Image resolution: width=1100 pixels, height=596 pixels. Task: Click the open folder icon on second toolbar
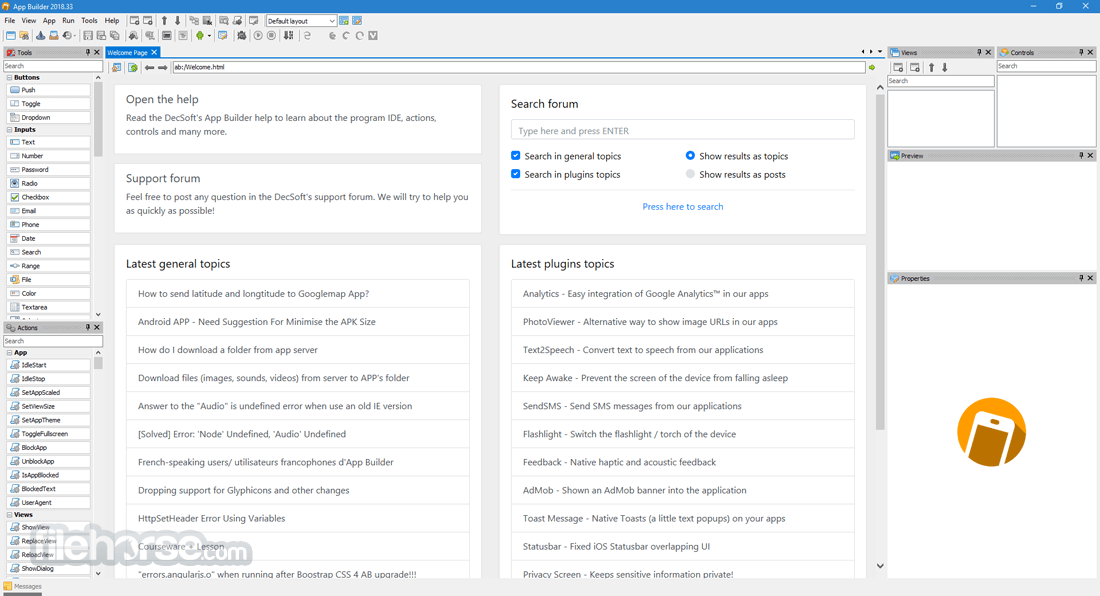click(x=25, y=36)
